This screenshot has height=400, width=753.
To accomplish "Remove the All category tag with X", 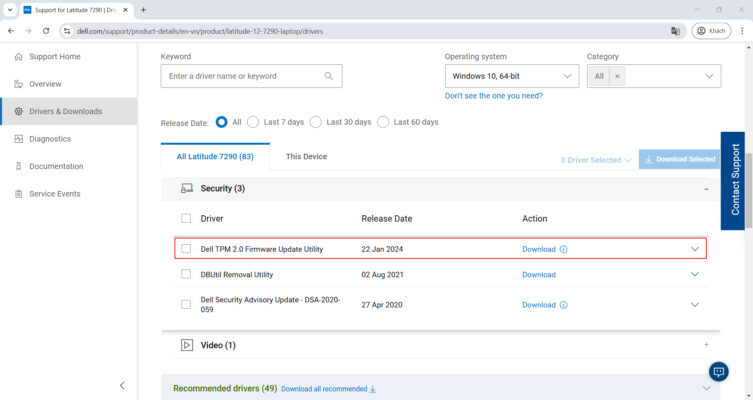I will [617, 76].
